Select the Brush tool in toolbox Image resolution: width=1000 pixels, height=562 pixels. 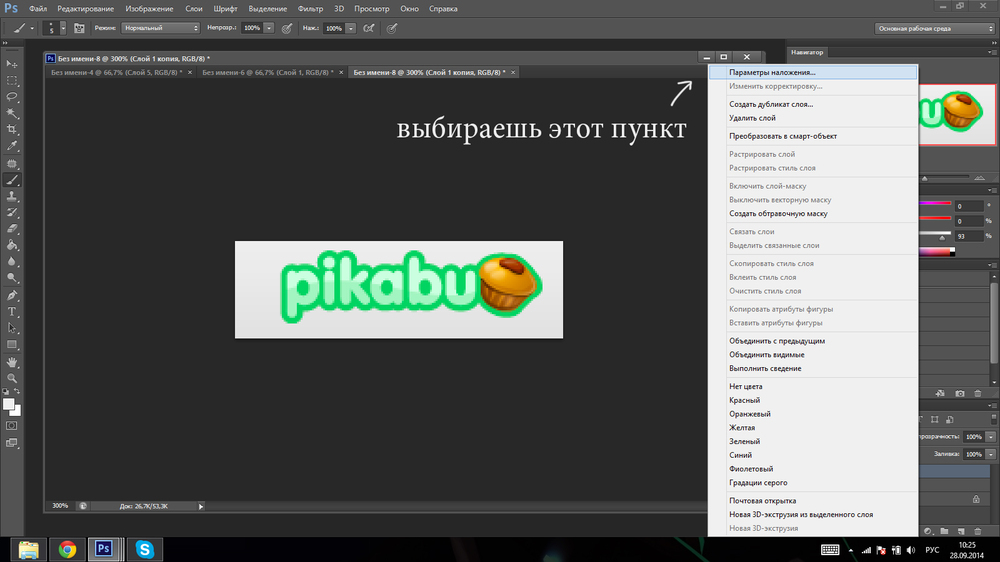(x=12, y=180)
